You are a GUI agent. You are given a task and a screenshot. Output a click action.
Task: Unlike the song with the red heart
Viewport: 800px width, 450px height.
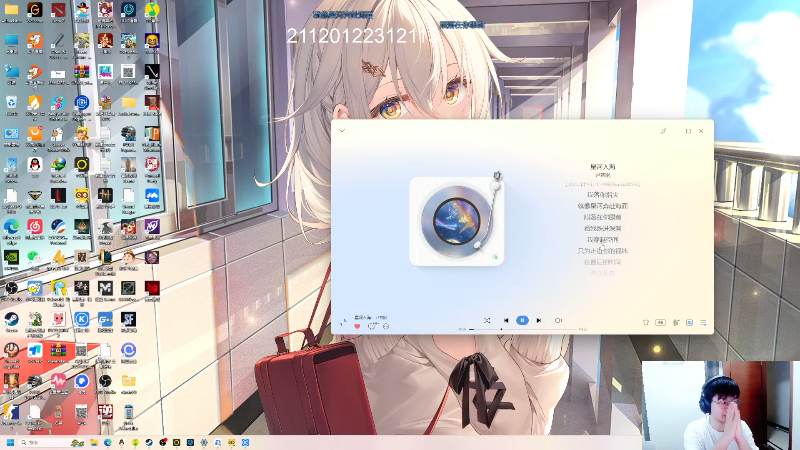click(357, 326)
